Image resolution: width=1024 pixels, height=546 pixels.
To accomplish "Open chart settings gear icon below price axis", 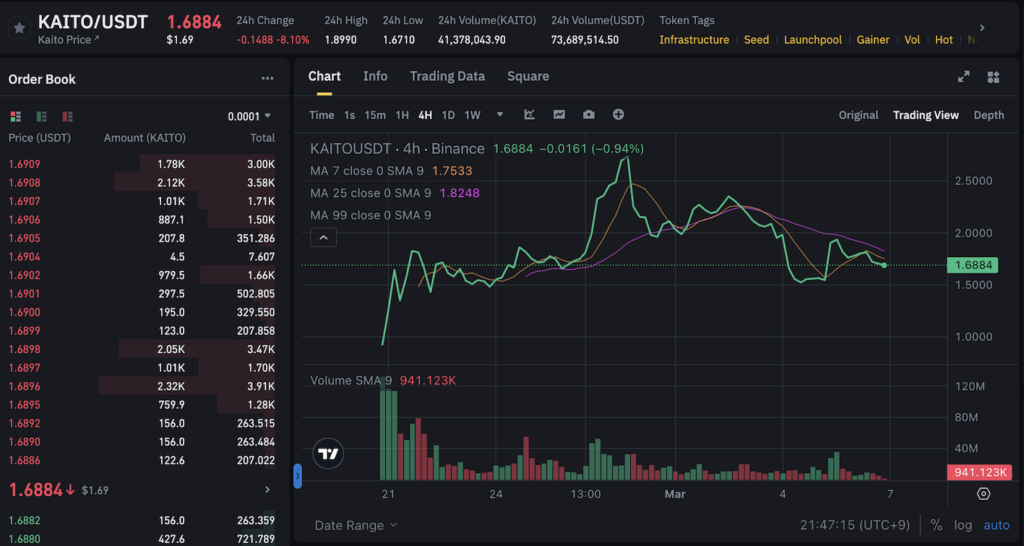I will tap(984, 493).
